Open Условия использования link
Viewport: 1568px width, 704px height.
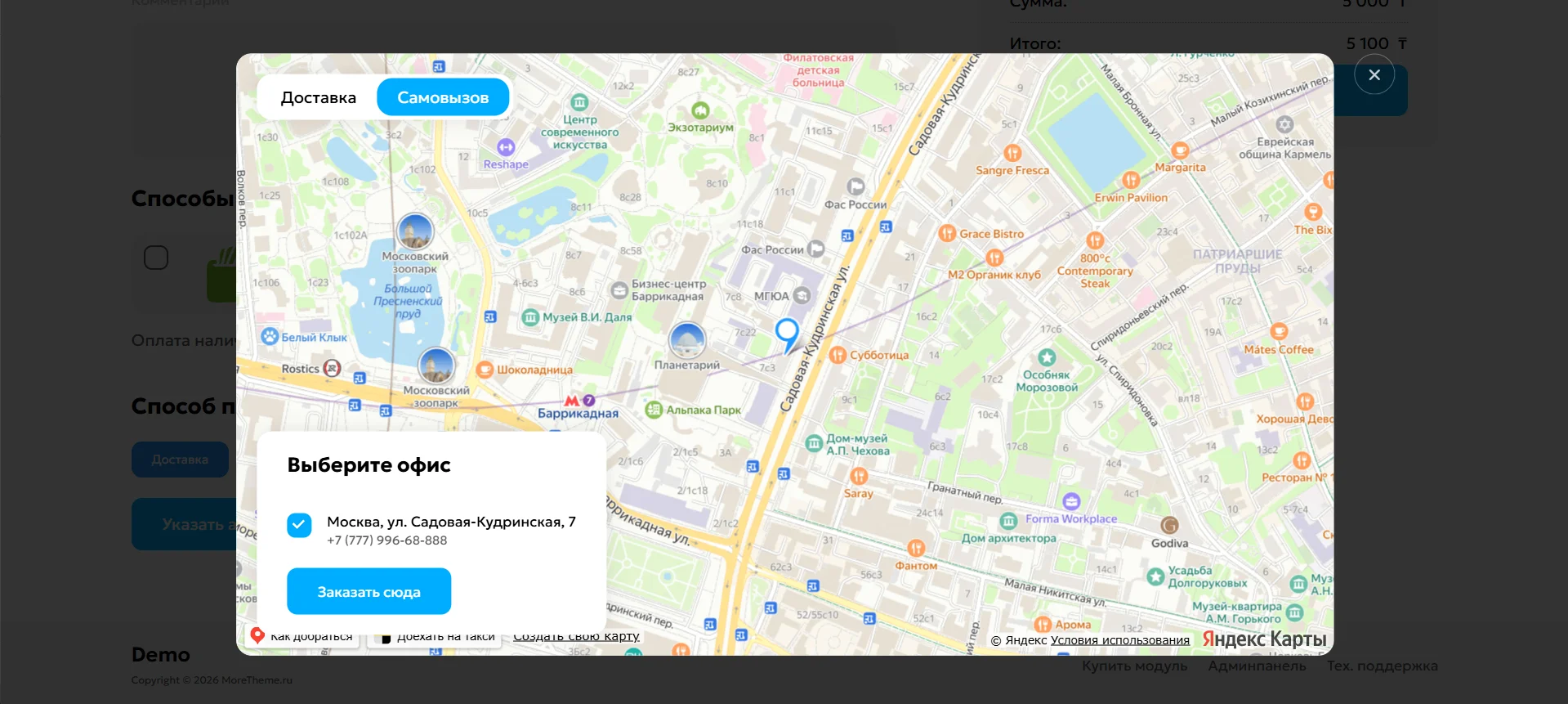pos(1119,640)
